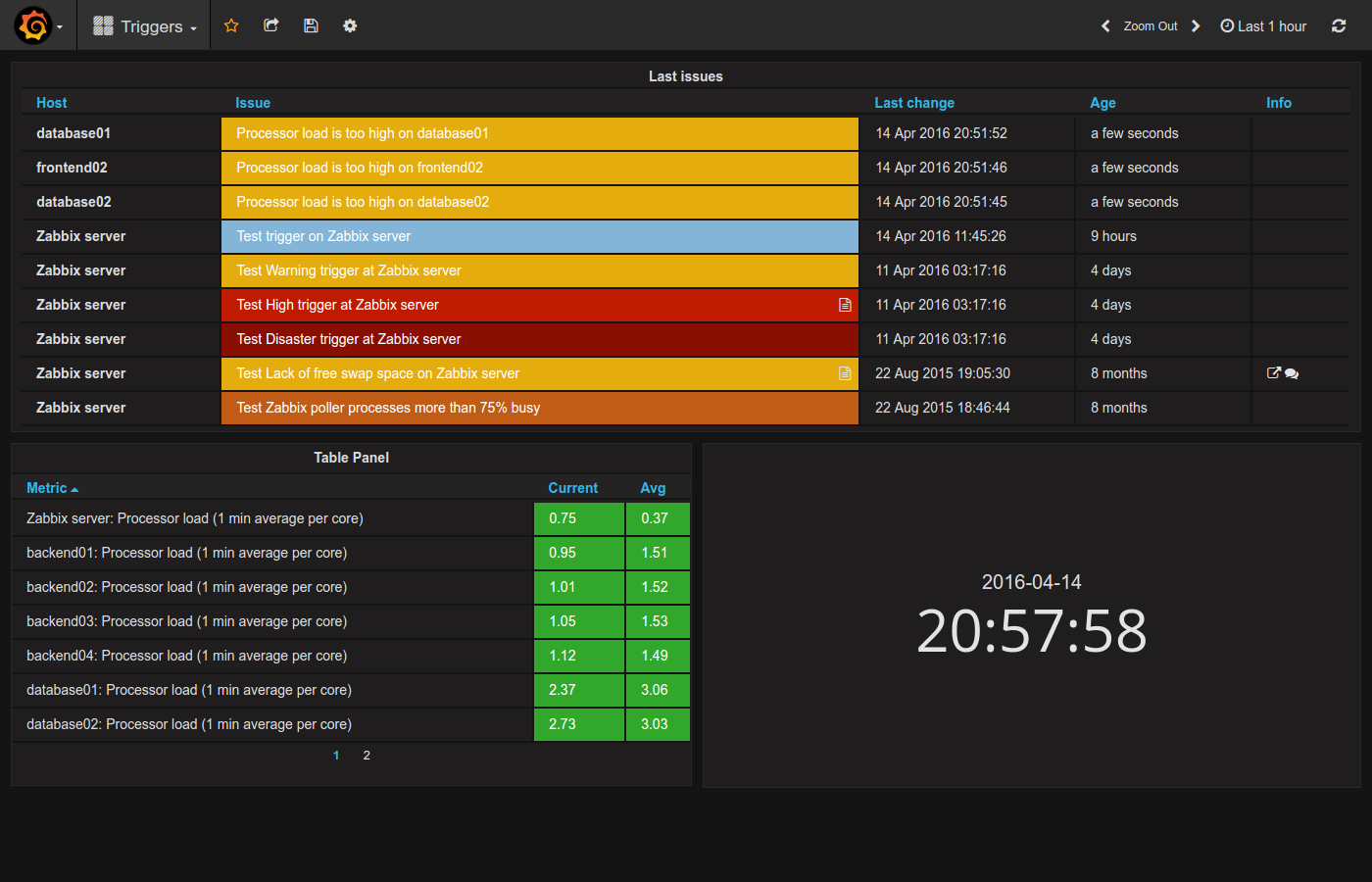This screenshot has width=1372, height=882.
Task: Go to page 2 of Table Panel
Action: click(x=367, y=756)
